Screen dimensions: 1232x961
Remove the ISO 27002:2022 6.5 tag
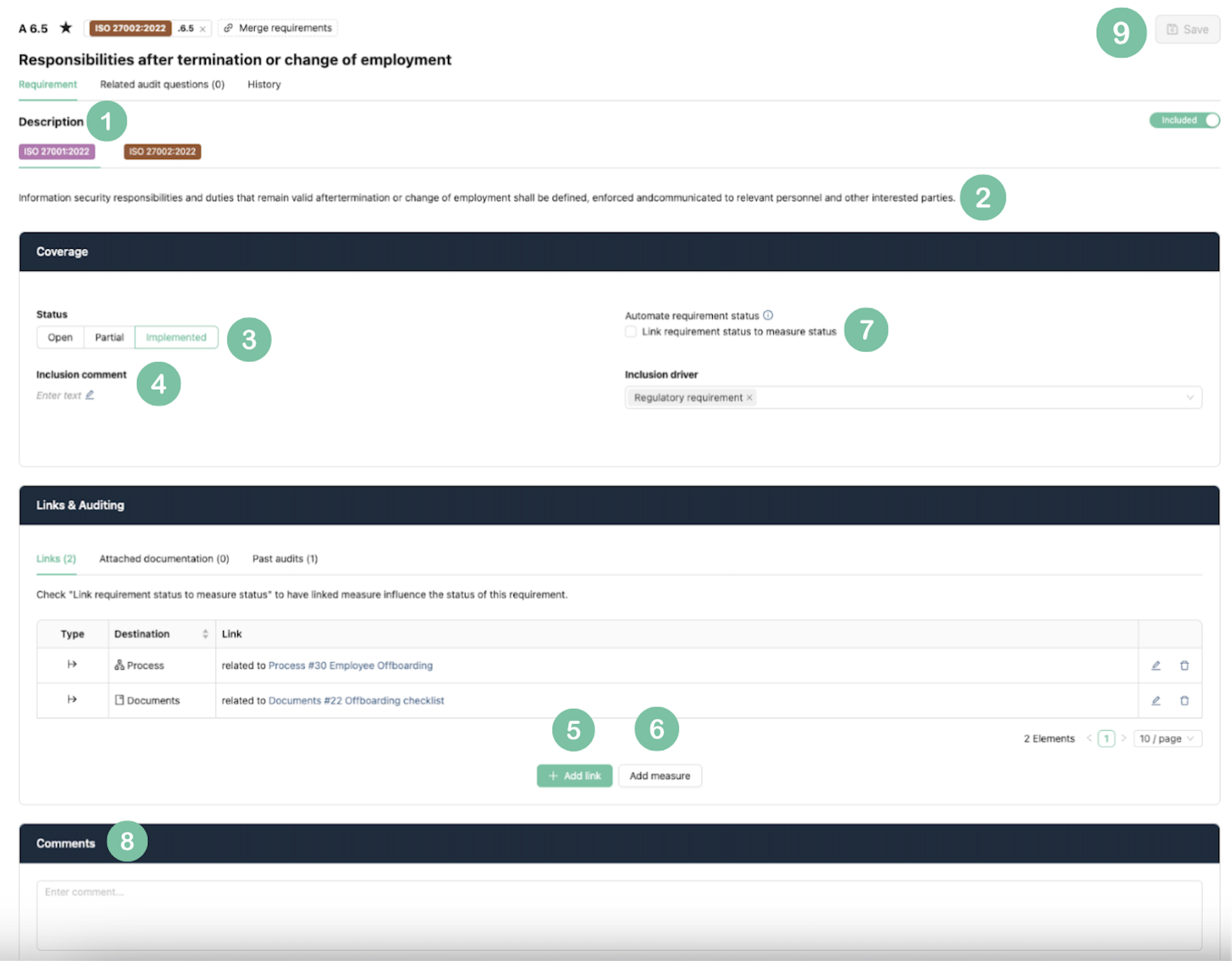click(203, 29)
